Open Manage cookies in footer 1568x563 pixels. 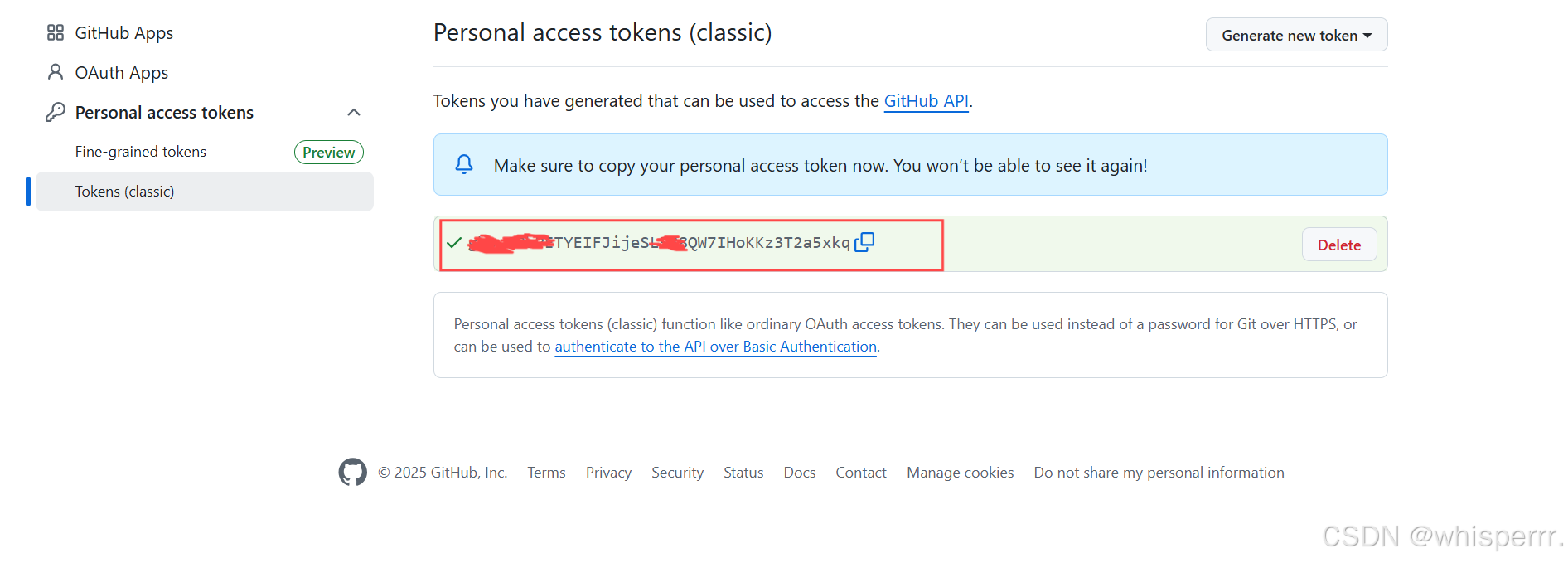tap(960, 473)
